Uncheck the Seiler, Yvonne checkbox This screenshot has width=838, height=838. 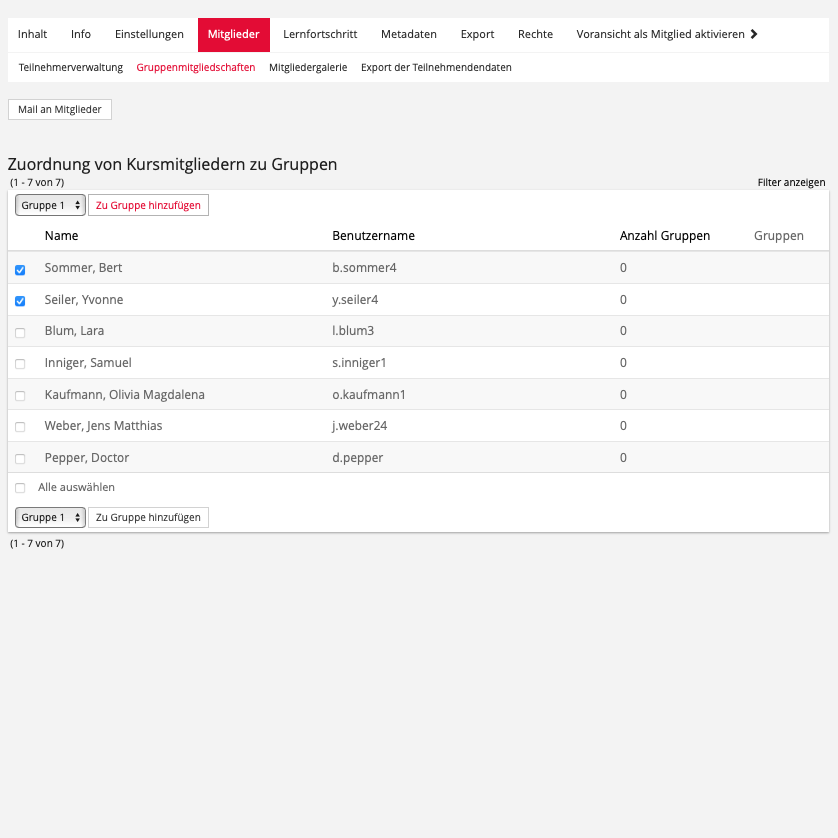click(x=20, y=301)
